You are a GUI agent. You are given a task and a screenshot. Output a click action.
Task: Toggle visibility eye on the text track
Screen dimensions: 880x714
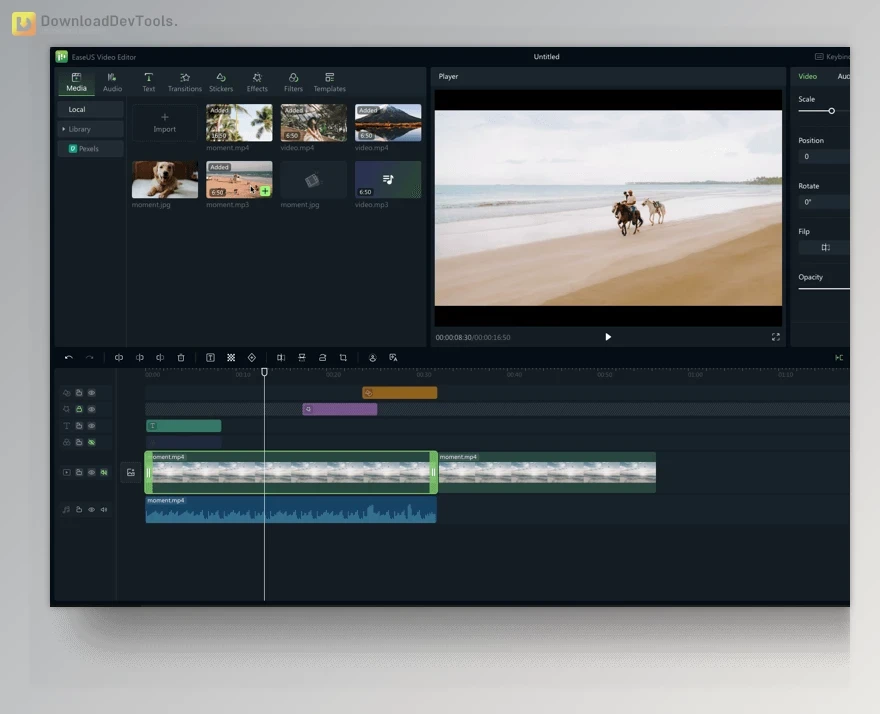91,426
